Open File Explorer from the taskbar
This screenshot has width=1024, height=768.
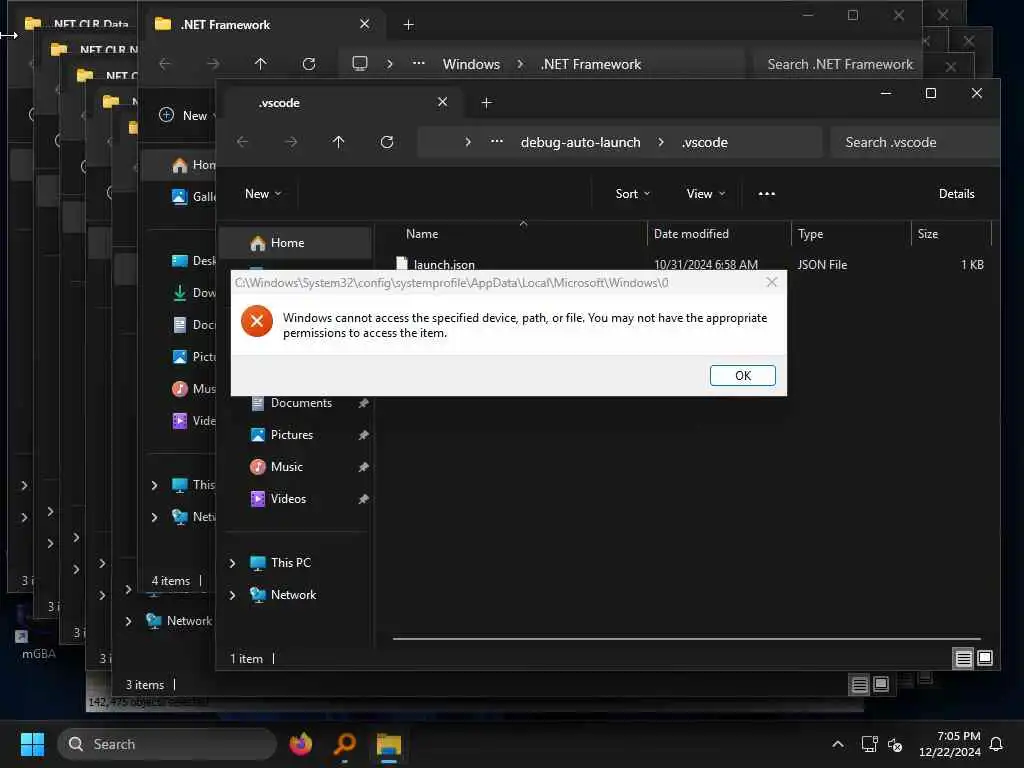click(389, 744)
